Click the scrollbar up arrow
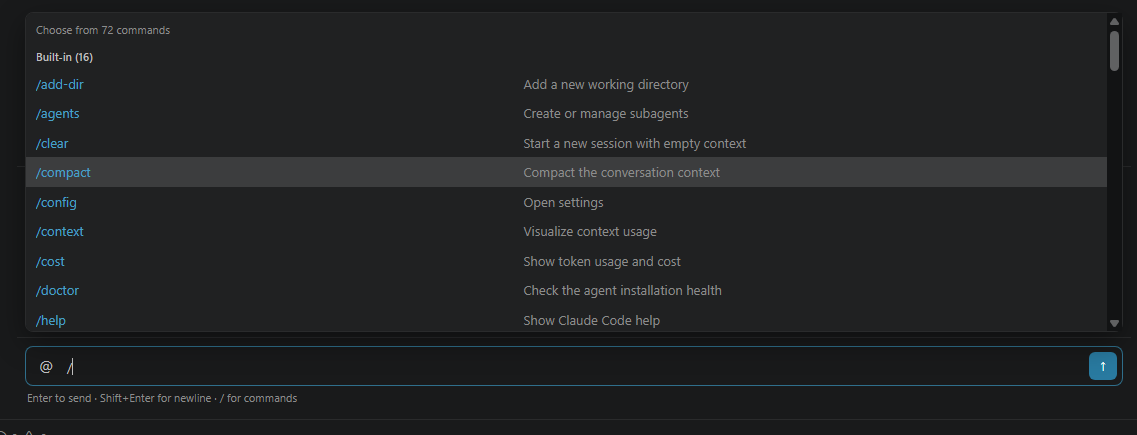1137x435 pixels. pos(1115,20)
